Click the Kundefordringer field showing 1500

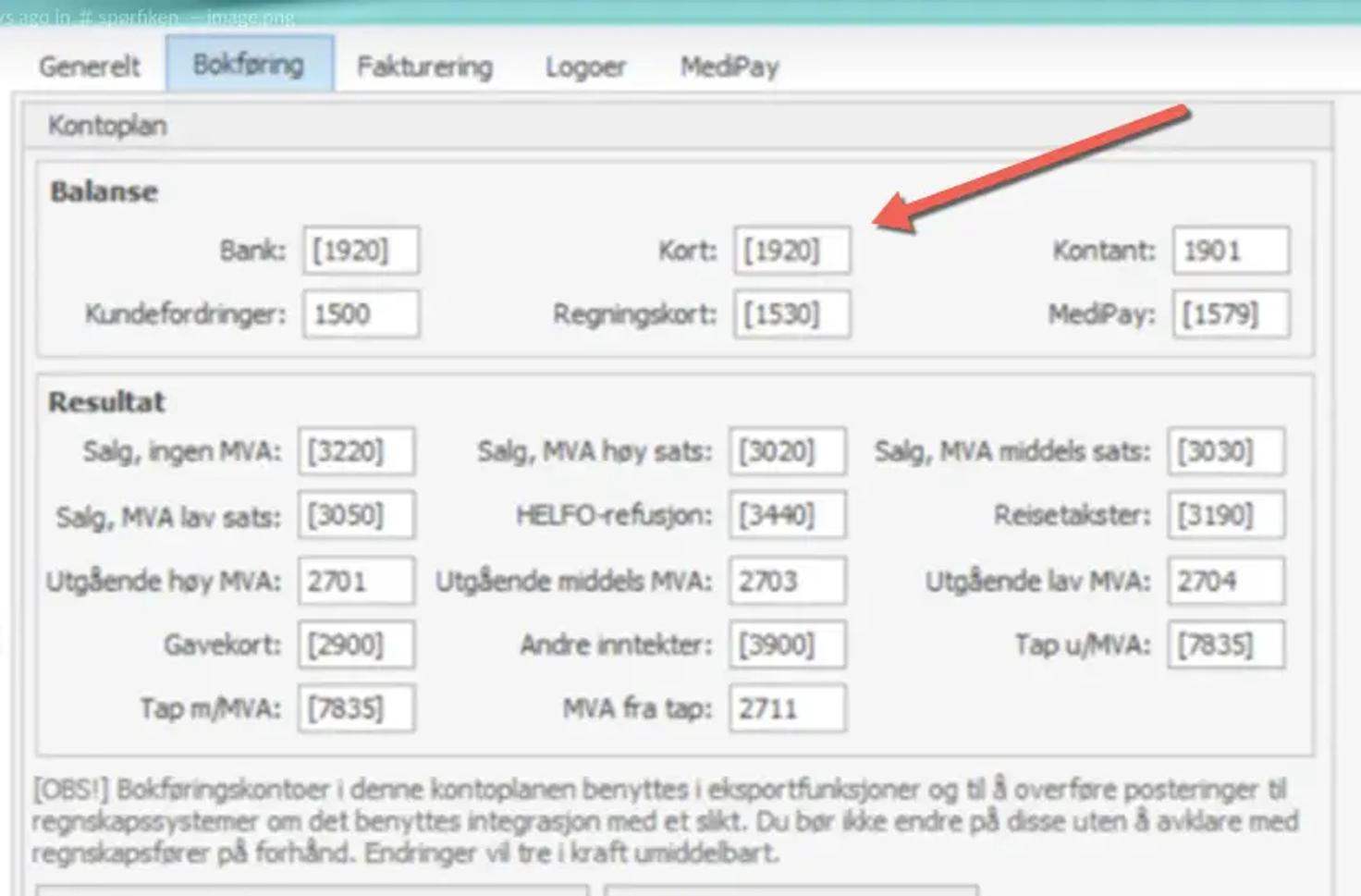pyautogui.click(x=361, y=314)
